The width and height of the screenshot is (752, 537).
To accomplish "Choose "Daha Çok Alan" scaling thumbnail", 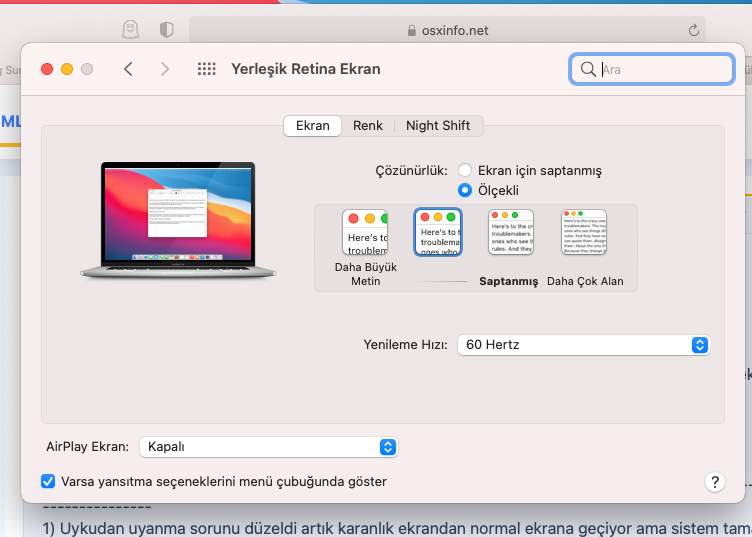I will [x=585, y=233].
